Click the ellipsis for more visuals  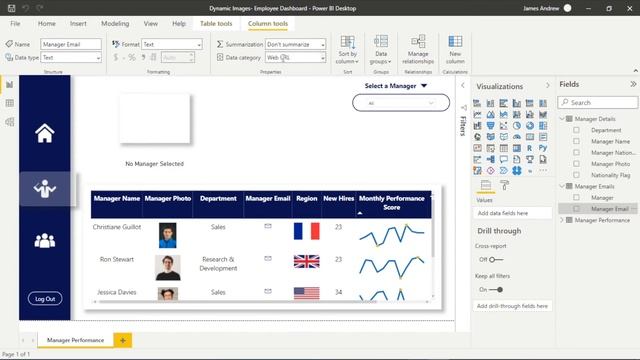[543, 171]
